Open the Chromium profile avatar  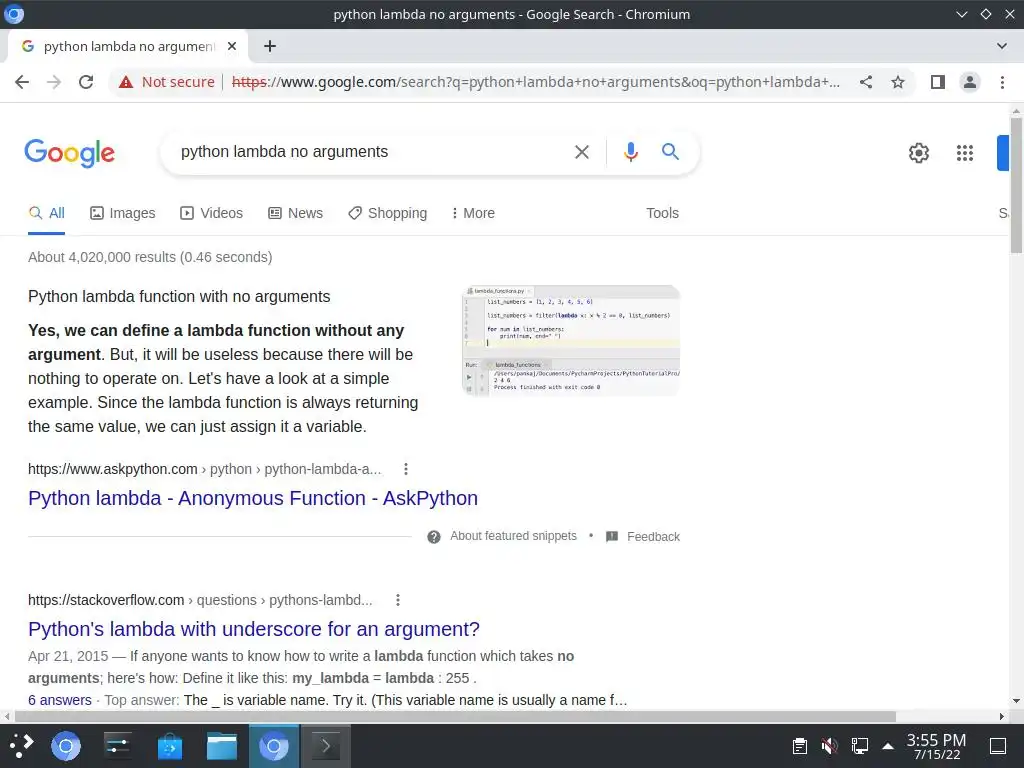(x=970, y=82)
